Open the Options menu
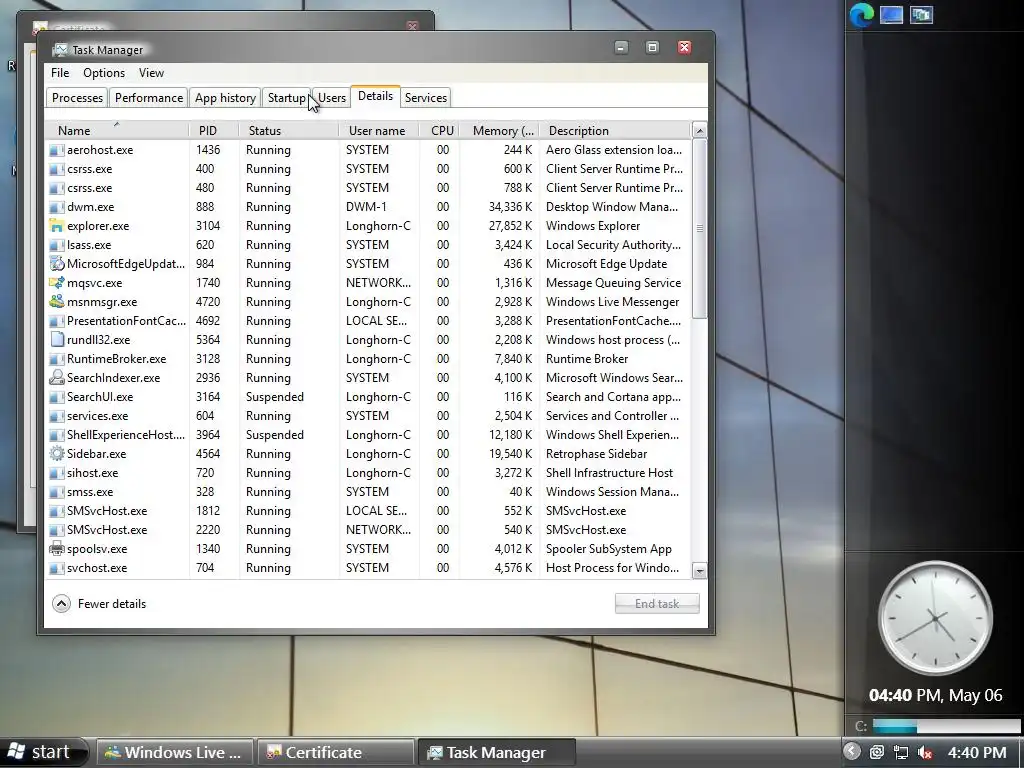Viewport: 1024px width, 768px height. pos(104,72)
